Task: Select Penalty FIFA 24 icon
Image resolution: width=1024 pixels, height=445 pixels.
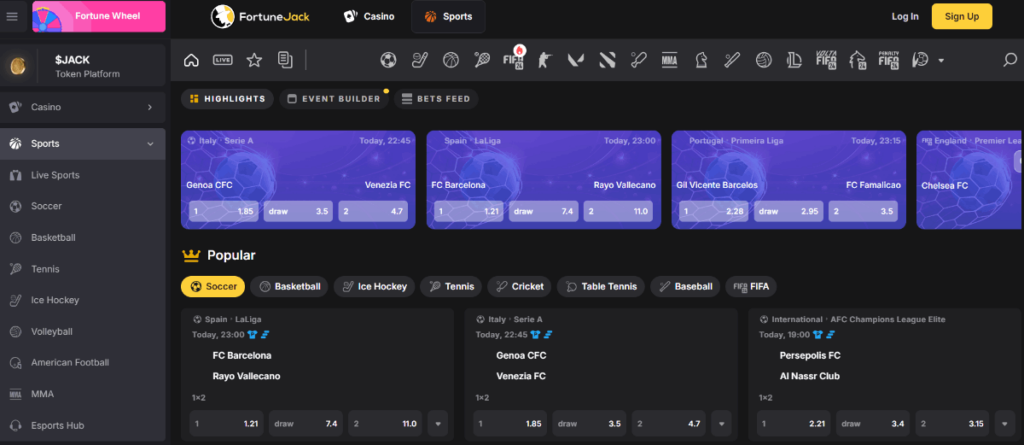Action: [889, 60]
